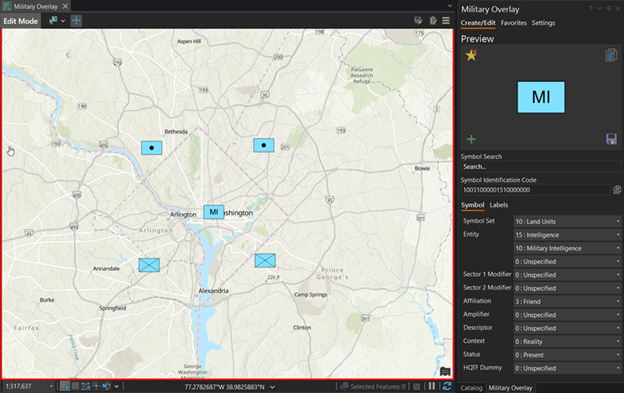
Task: Open the Military Overlay pane help icon
Action: 590,8
